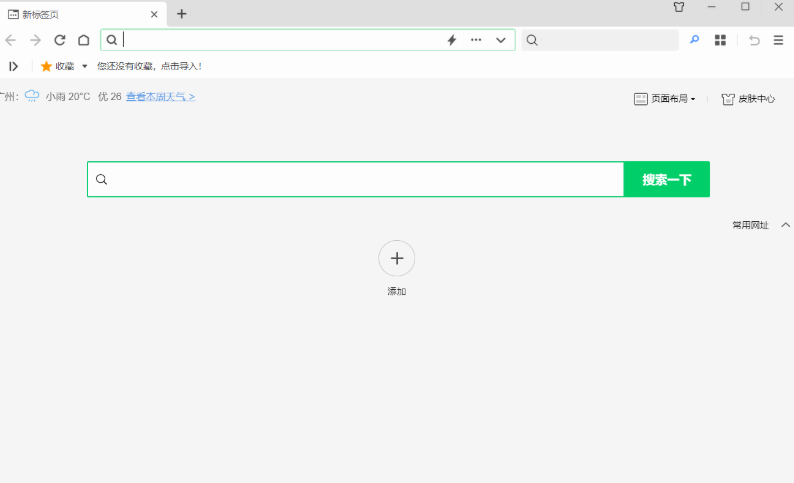Screen dimensions: 794x483
Task: Open the extensions grid icon
Action: [x=720, y=40]
